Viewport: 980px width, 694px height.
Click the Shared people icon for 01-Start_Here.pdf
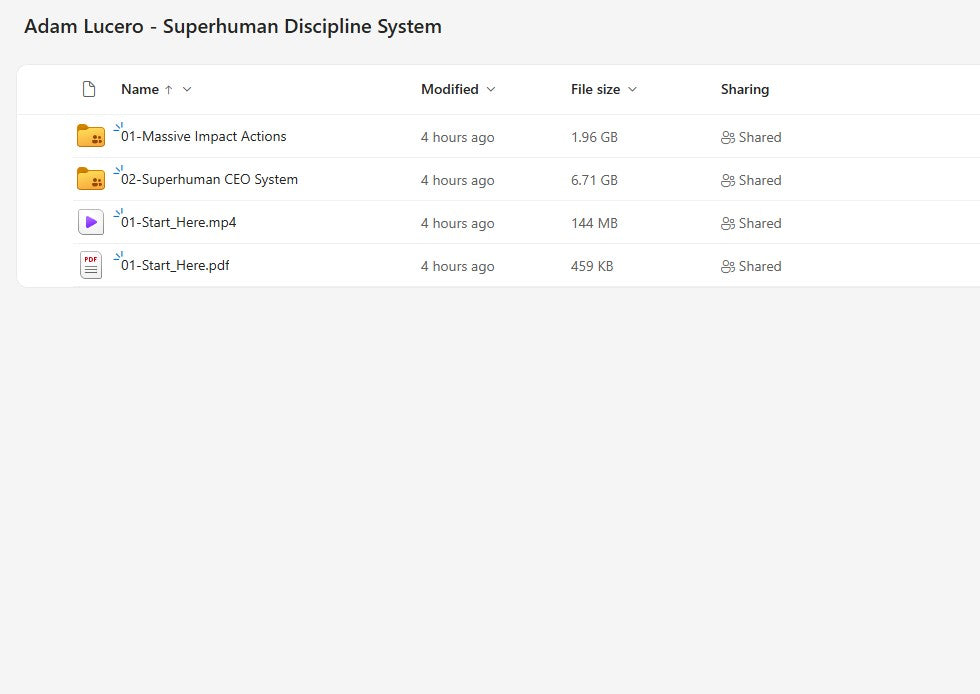727,266
